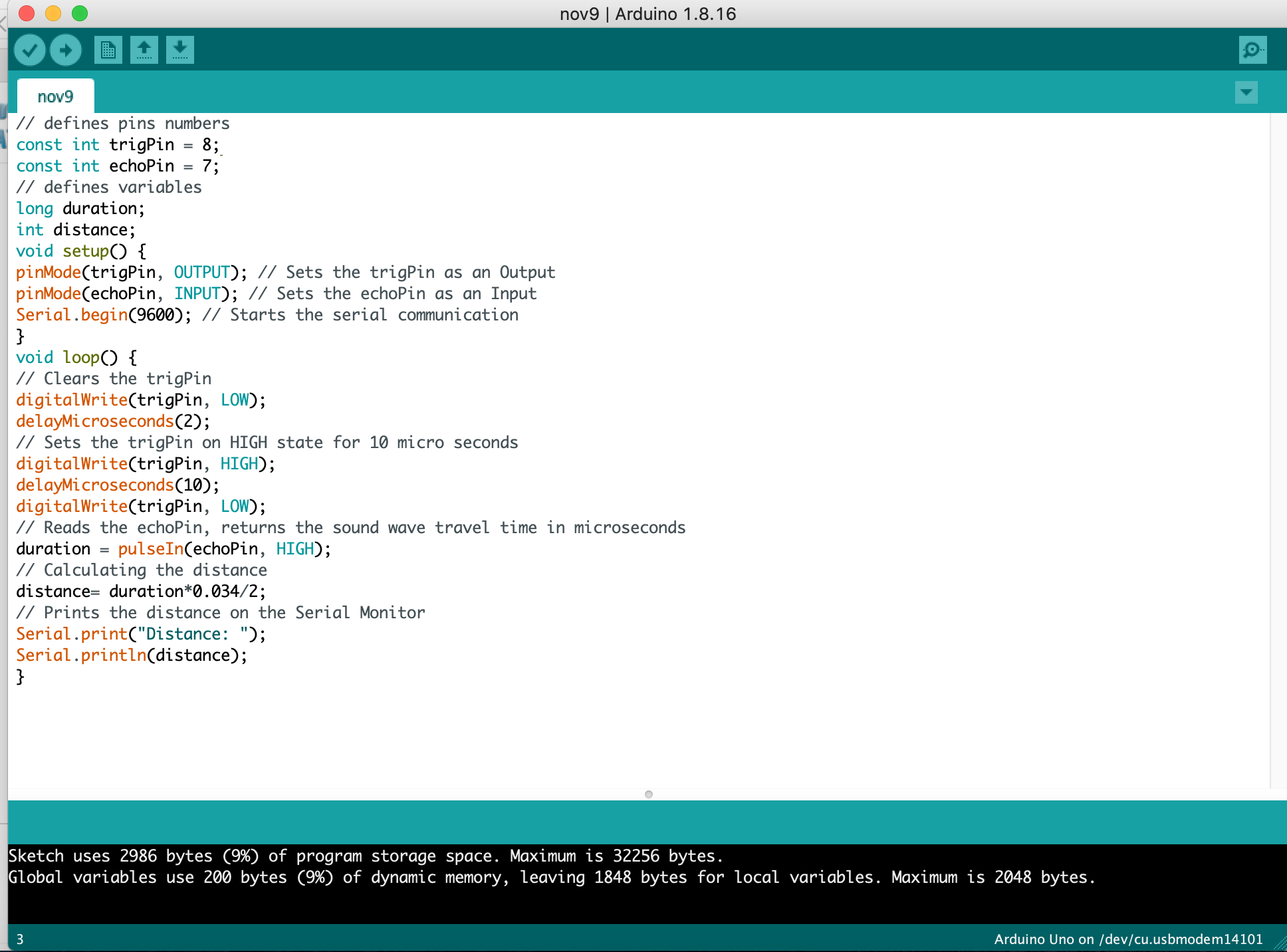
Task: Upload the sketch with the arrow button
Action: [66, 50]
